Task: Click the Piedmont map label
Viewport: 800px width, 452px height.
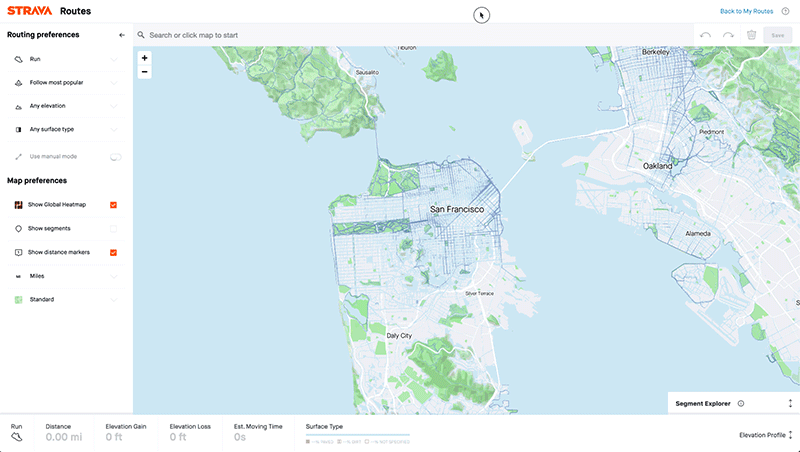Action: coord(711,132)
